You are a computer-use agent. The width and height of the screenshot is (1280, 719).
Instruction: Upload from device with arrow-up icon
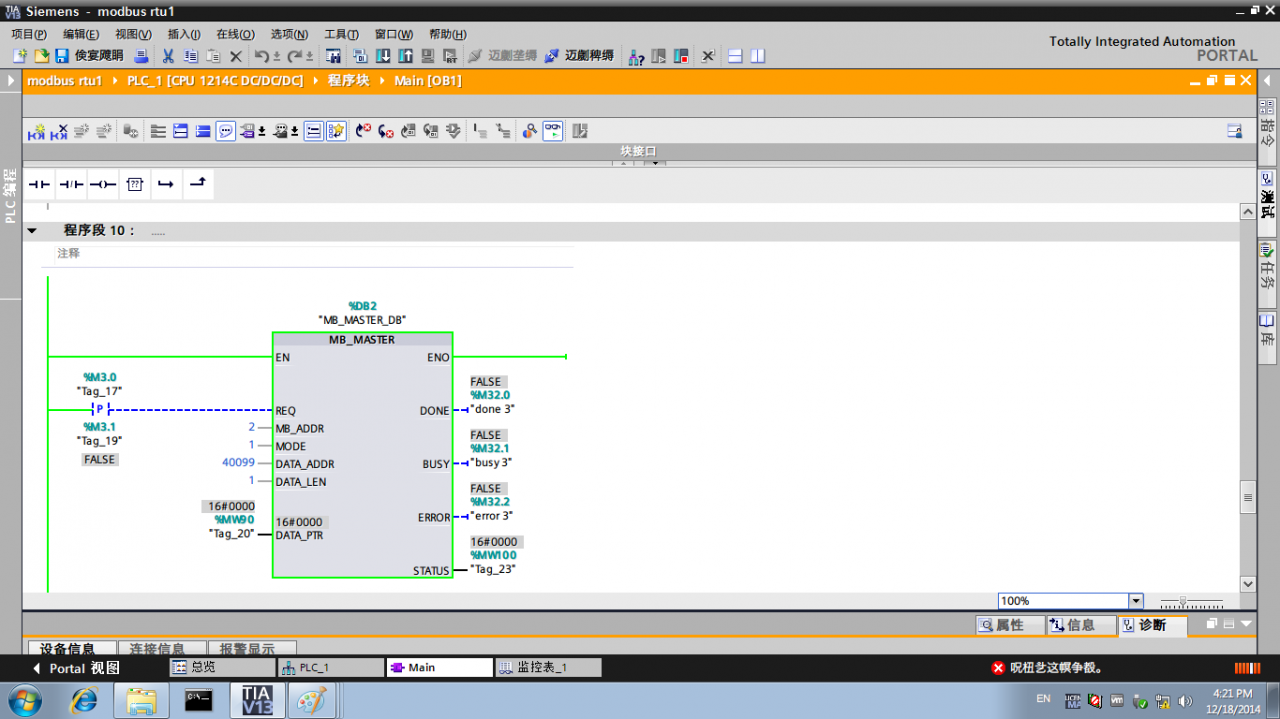pyautogui.click(x=406, y=56)
